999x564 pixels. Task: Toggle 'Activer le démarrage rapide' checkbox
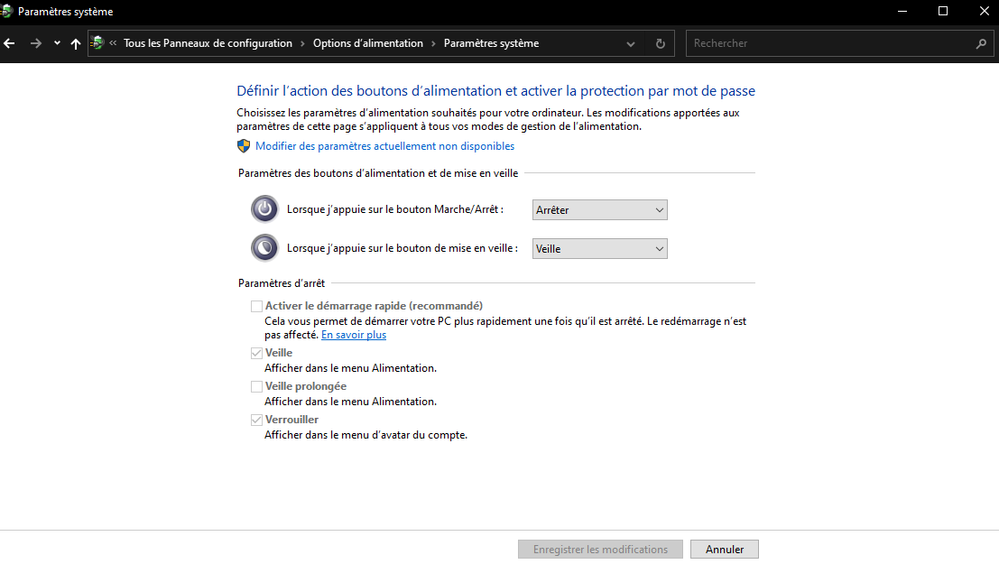click(256, 307)
